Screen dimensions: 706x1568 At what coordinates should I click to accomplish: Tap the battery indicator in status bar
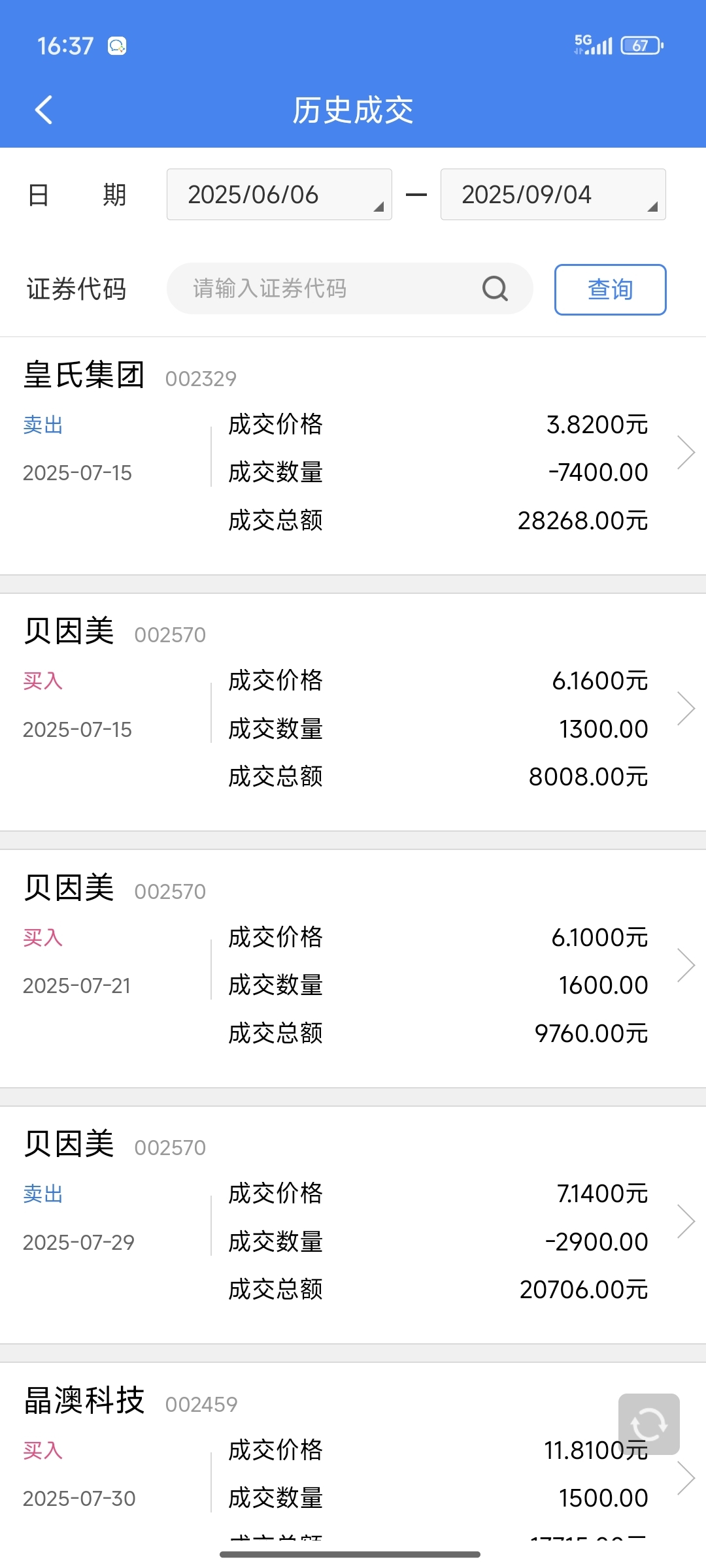point(642,46)
